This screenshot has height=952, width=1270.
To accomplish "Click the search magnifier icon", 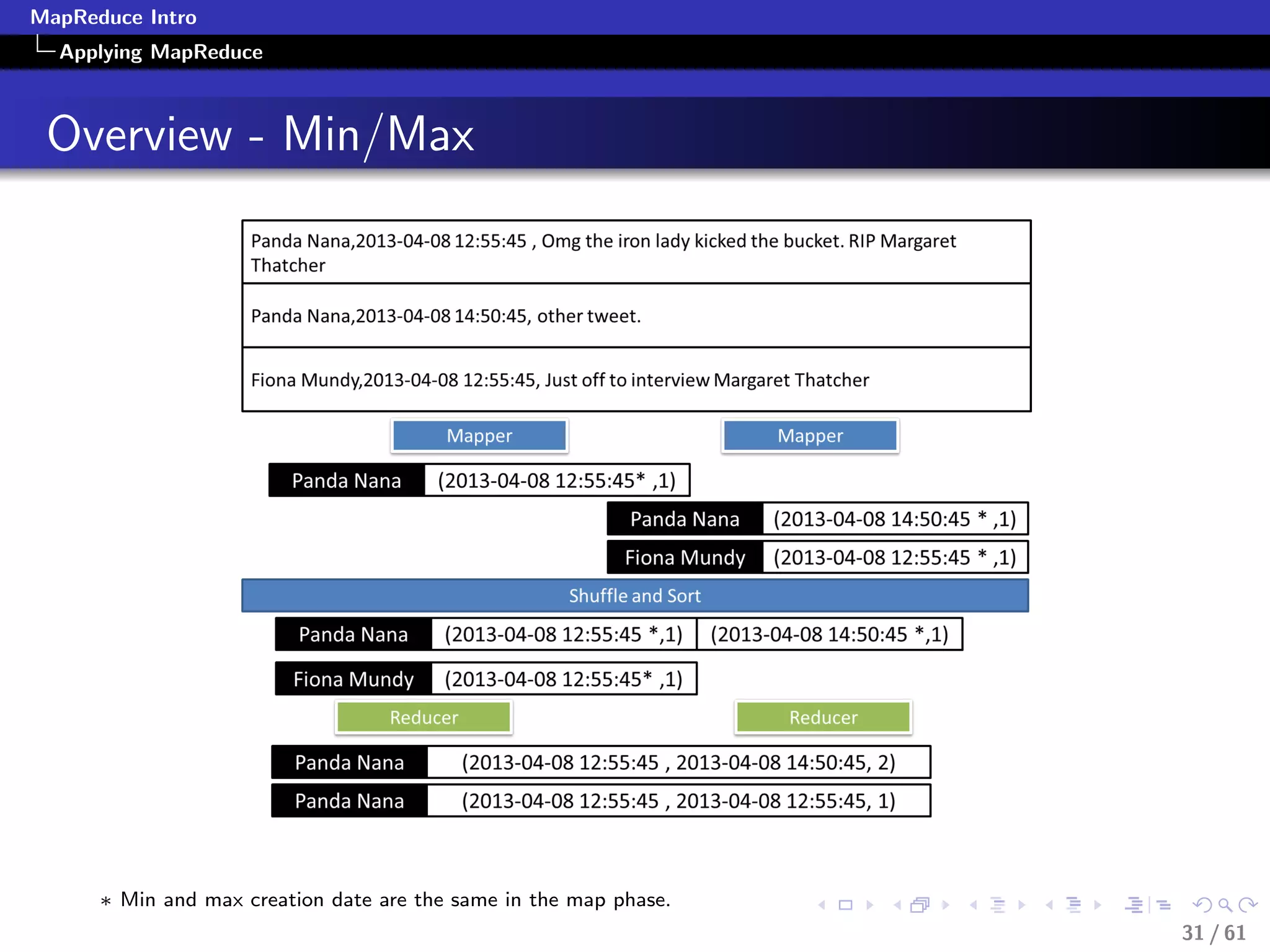I will 1225,905.
